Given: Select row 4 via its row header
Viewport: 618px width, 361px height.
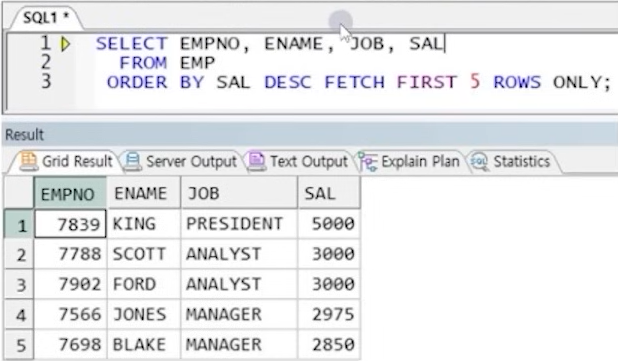Looking at the screenshot, I should click(x=19, y=314).
